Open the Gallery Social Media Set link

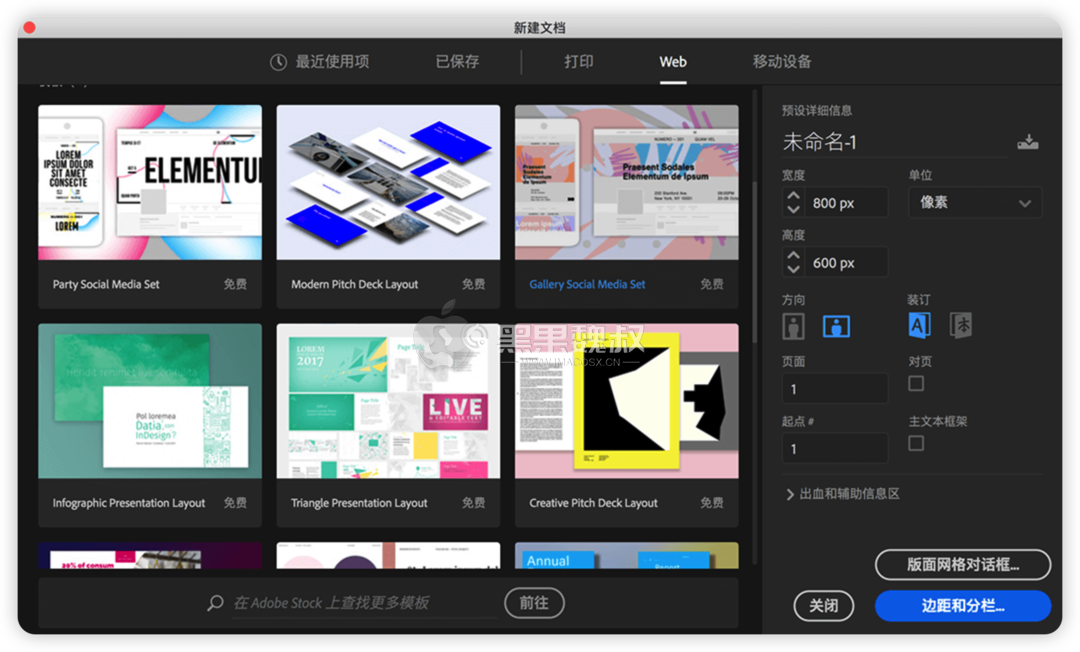point(586,283)
